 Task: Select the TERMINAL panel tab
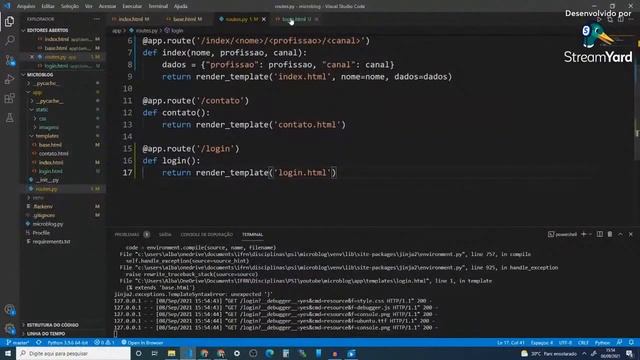coord(253,235)
